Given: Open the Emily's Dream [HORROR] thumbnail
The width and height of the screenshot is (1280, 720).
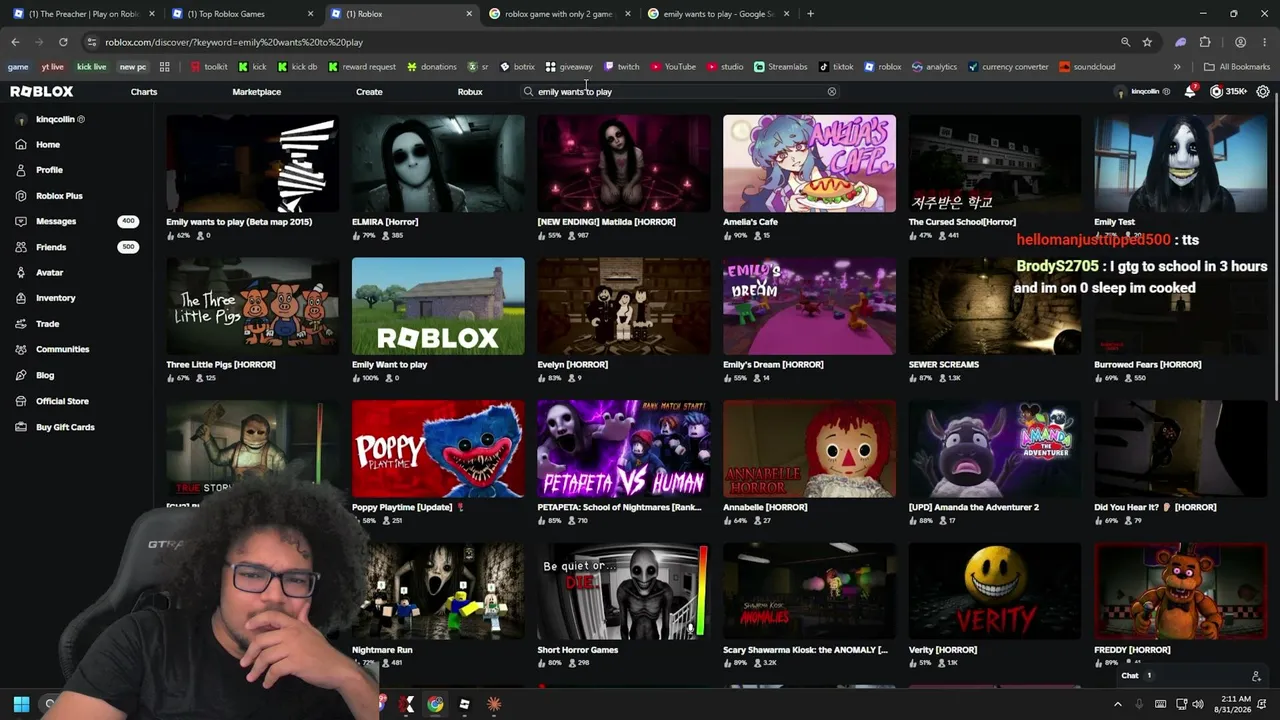Looking at the screenshot, I should pos(809,306).
